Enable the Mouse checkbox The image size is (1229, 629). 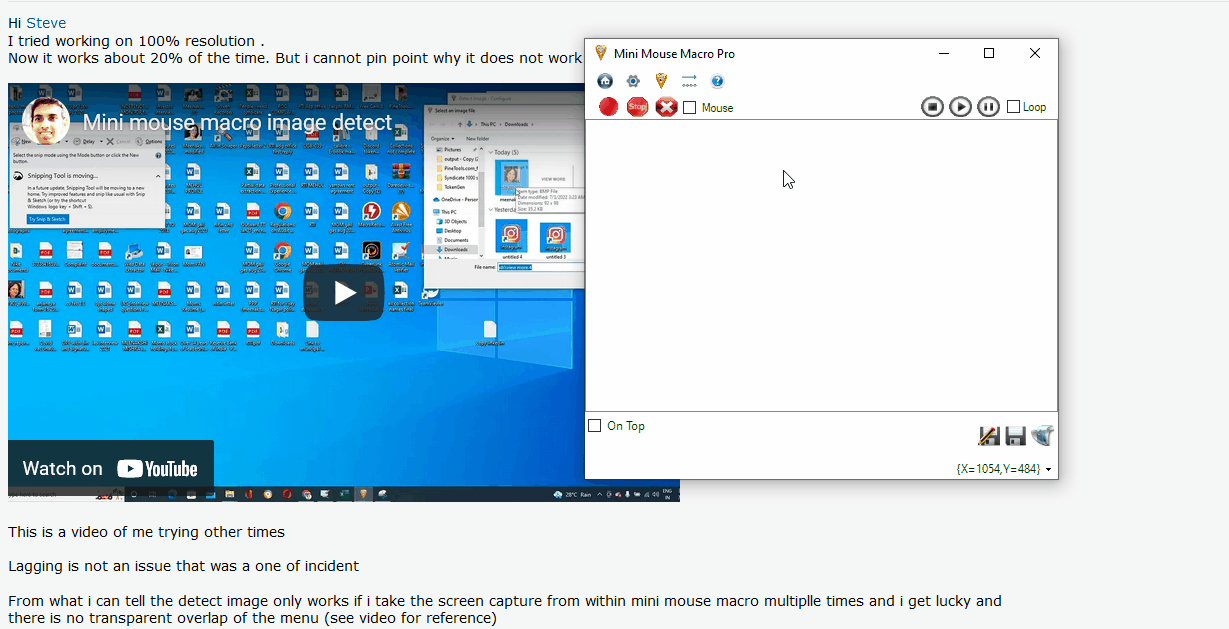click(x=690, y=107)
